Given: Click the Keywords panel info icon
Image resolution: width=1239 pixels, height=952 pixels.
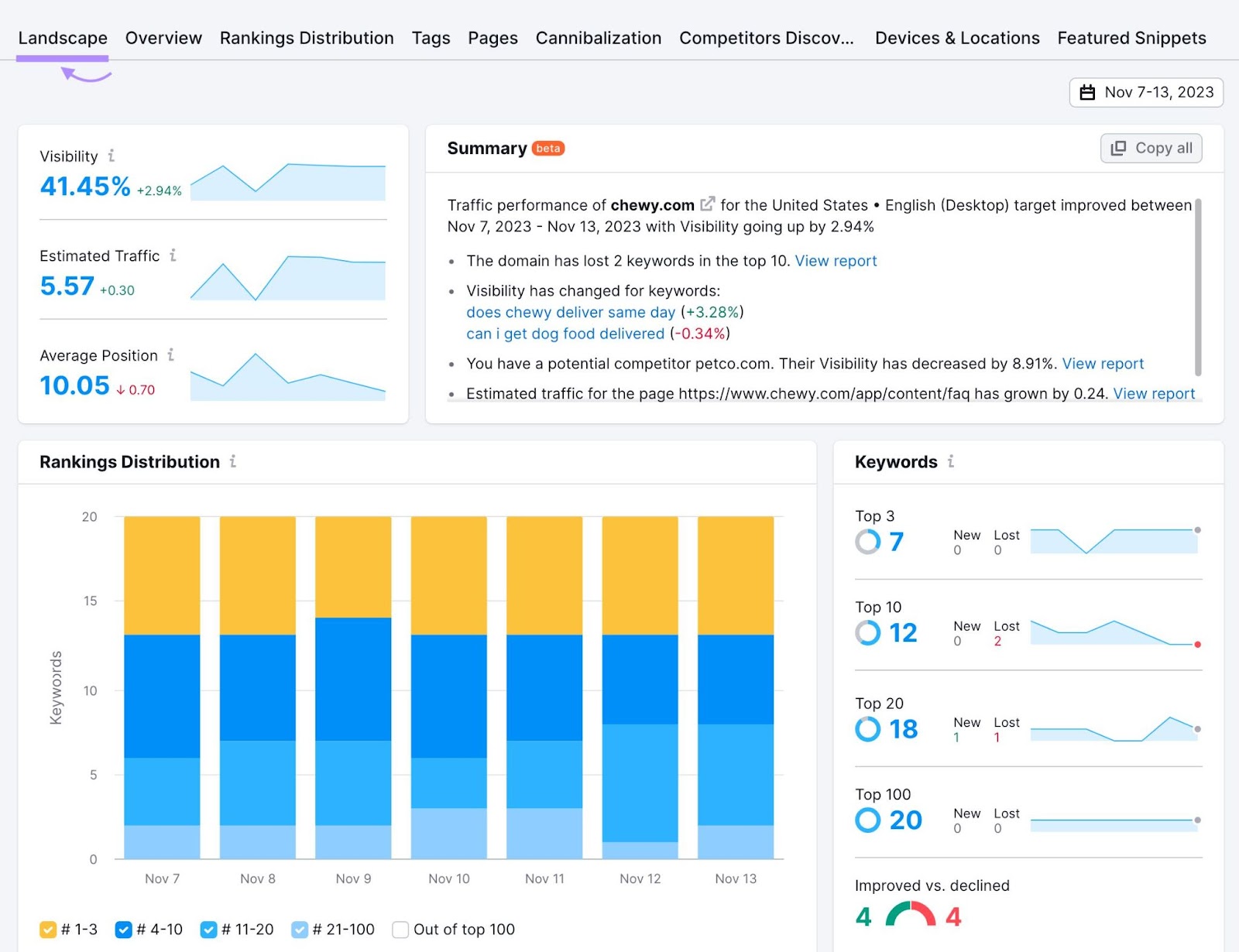Looking at the screenshot, I should pos(951,461).
